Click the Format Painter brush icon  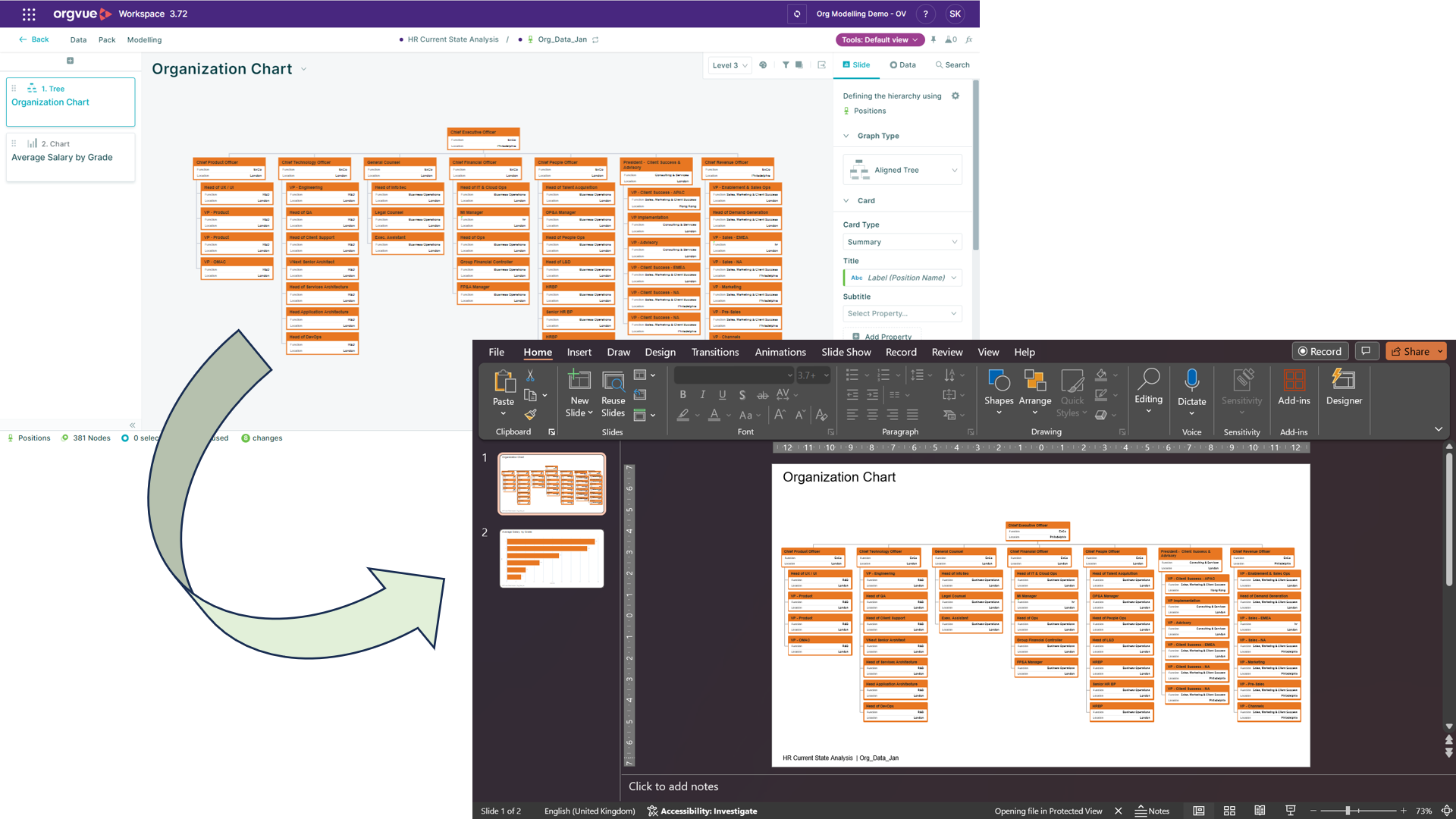pyautogui.click(x=530, y=415)
